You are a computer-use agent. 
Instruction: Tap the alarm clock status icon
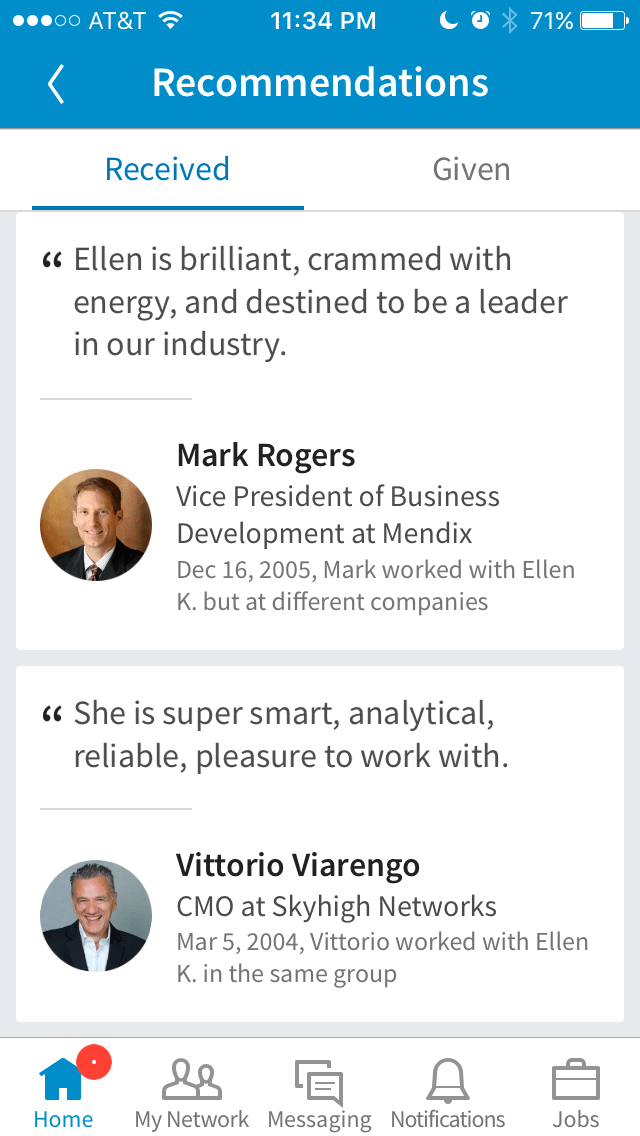[x=481, y=20]
